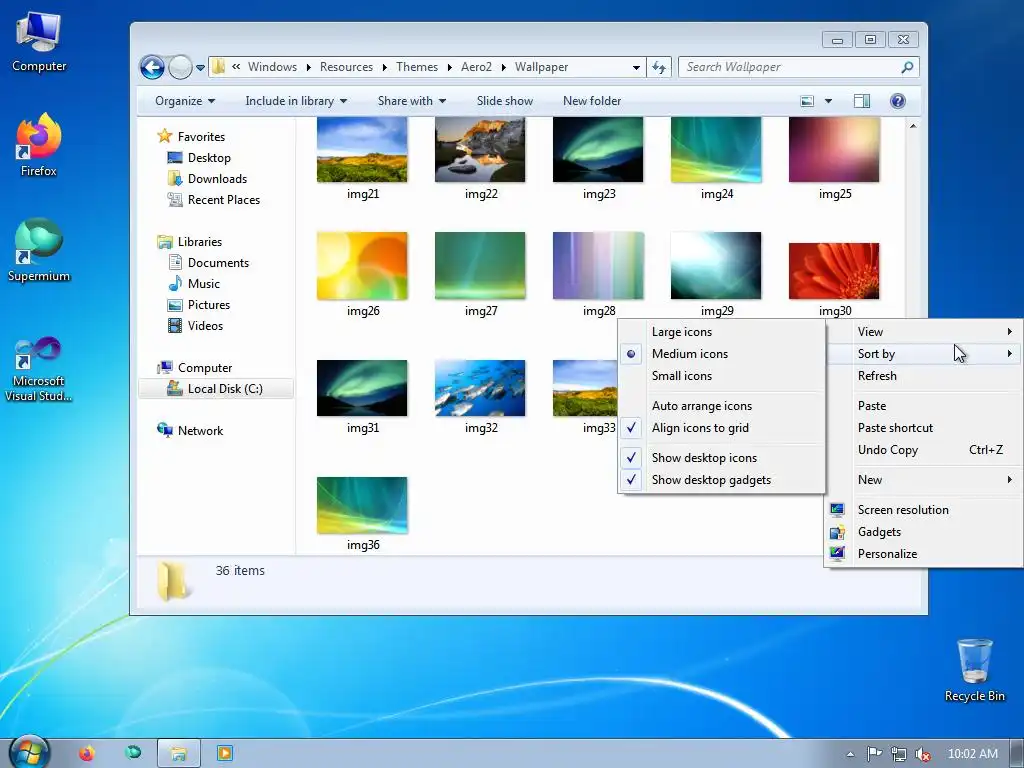Open Explorer Help question mark icon

click(x=898, y=101)
